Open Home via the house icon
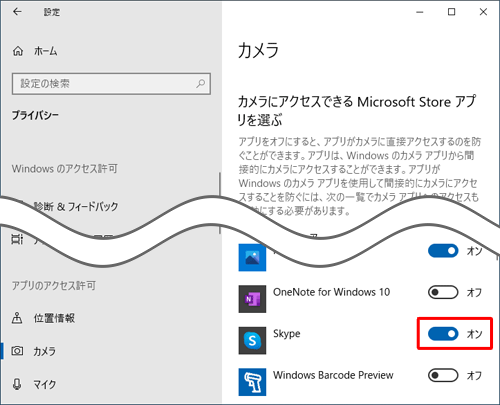Screen dimensions: 500x405 point(18,51)
